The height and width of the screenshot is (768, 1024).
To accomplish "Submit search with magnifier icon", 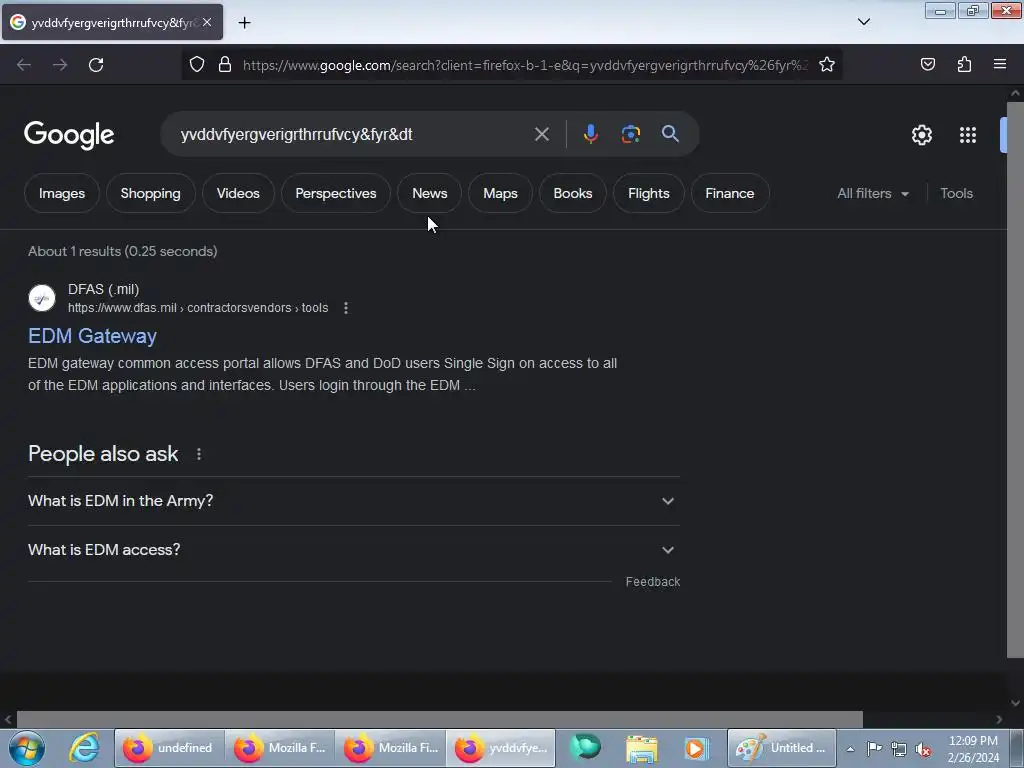I will pyautogui.click(x=670, y=134).
